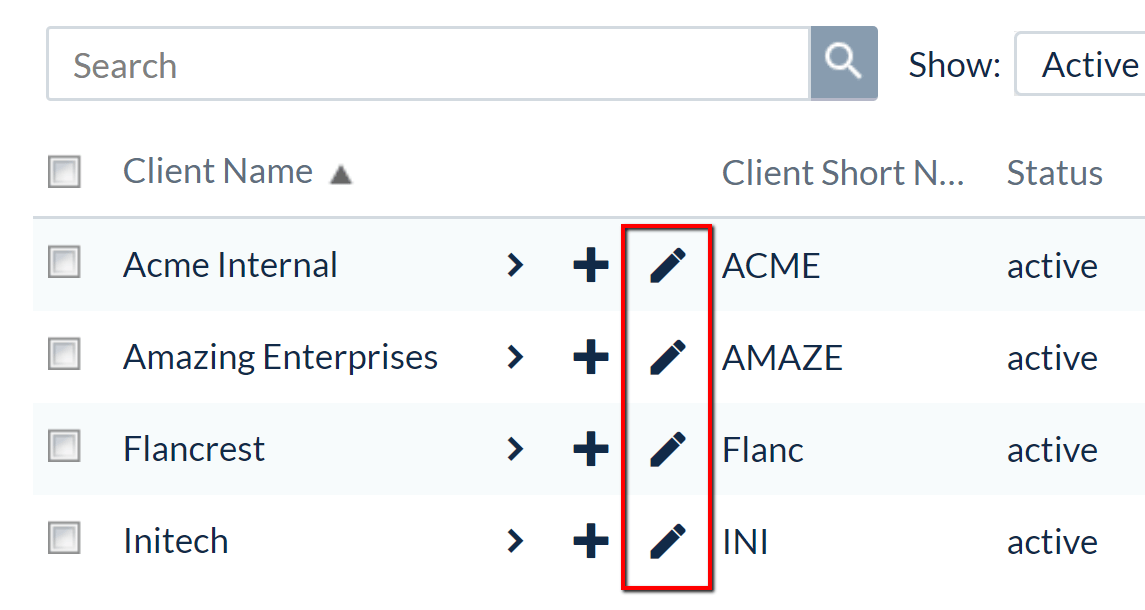Edit Acme Internal using the pencil icon

click(668, 265)
